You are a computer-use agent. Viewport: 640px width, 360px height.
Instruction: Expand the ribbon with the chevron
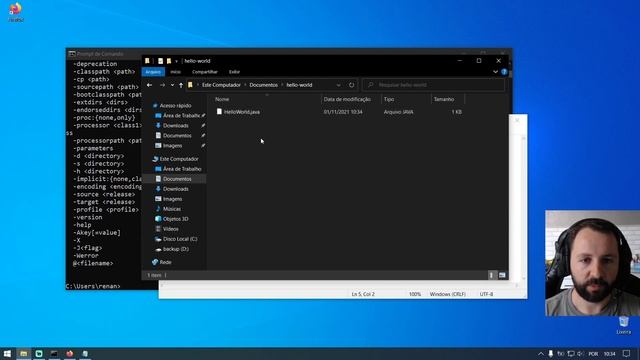pyautogui.click(x=495, y=72)
